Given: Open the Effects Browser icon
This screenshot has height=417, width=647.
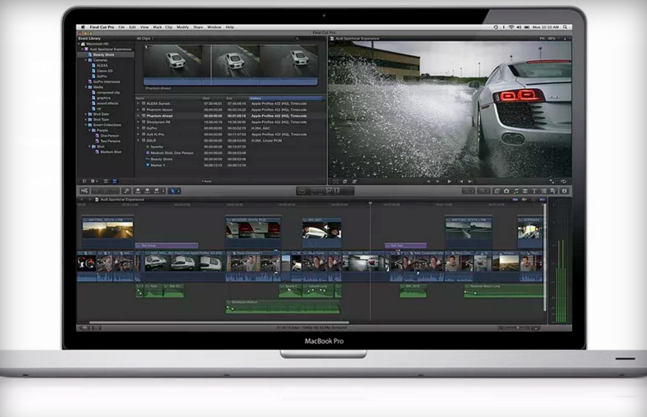Looking at the screenshot, I should coord(497,191).
